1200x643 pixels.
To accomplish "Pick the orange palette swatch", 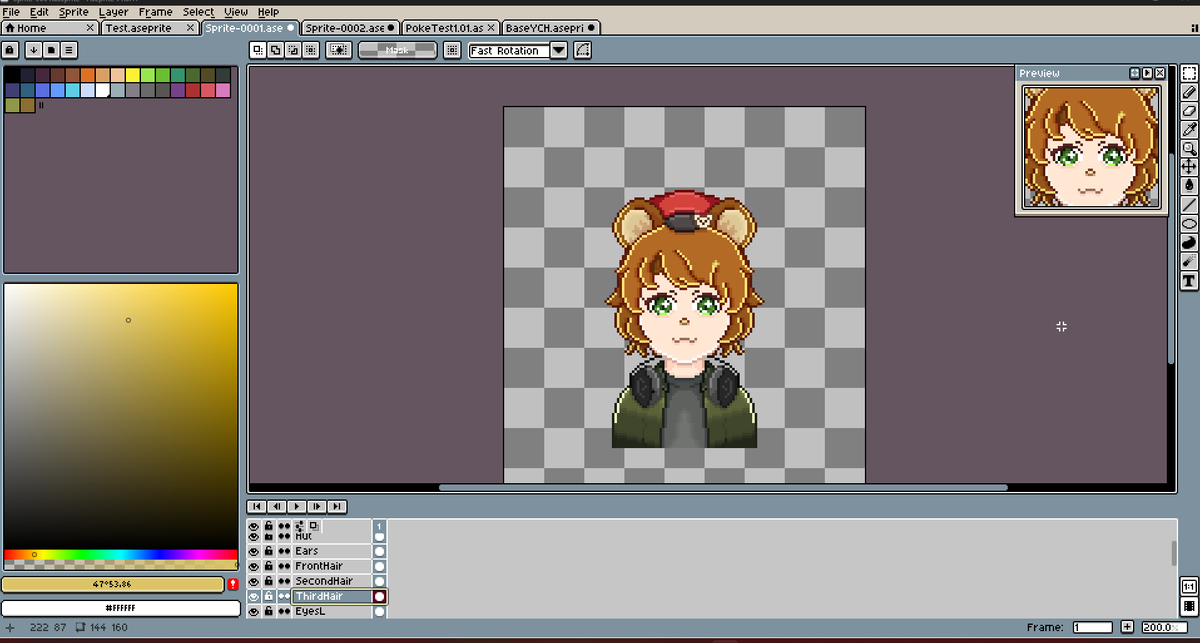I will tap(87, 75).
